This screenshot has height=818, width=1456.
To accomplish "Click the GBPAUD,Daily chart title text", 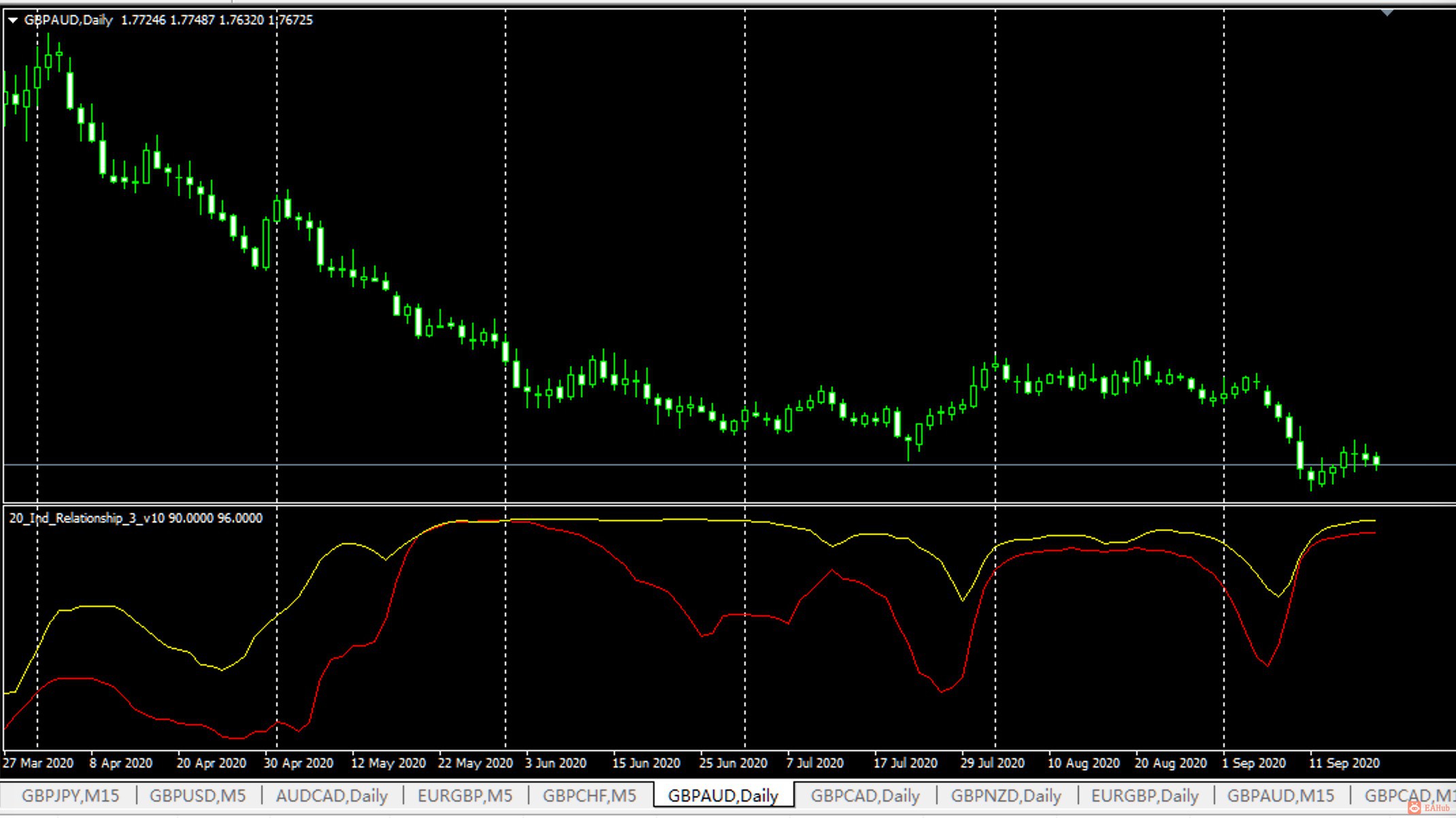I will 68,20.
